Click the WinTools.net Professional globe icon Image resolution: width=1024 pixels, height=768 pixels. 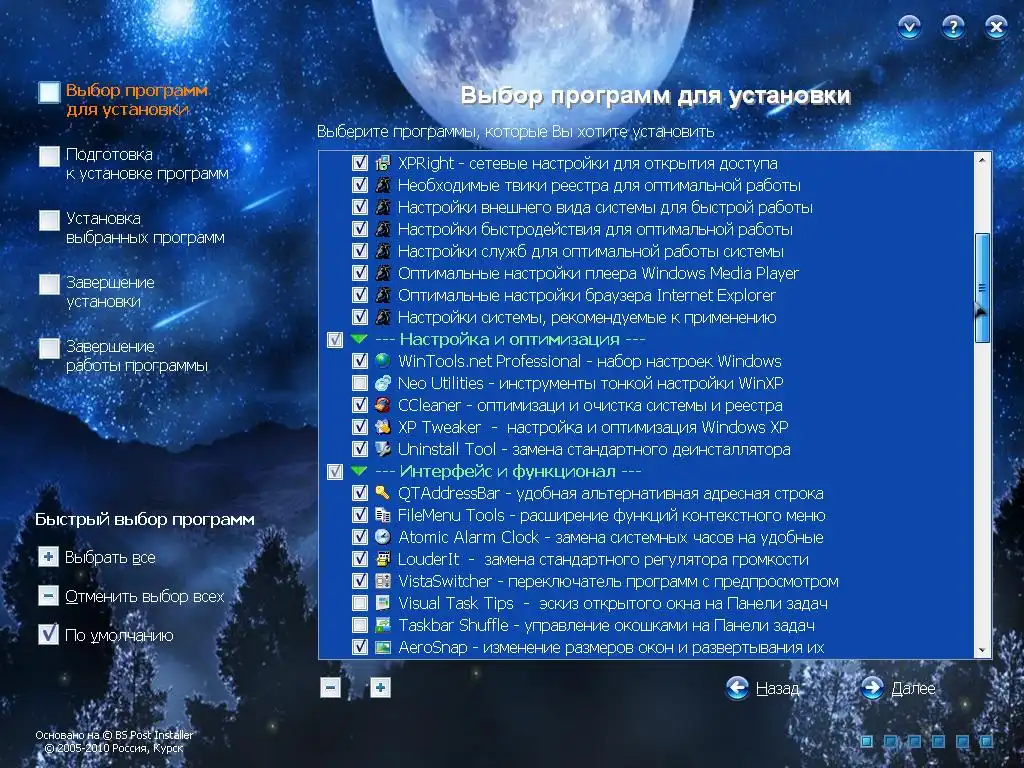coord(383,361)
